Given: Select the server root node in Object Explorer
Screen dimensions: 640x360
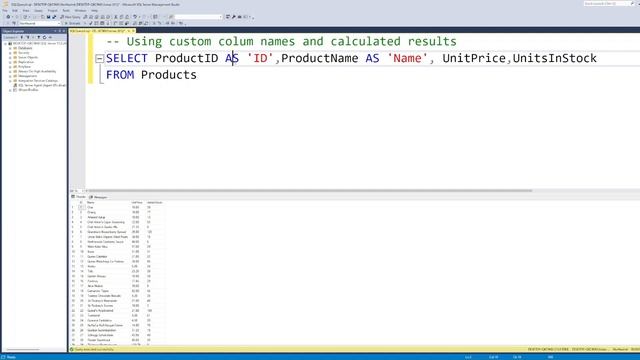Looking at the screenshot, I should coord(39,43).
